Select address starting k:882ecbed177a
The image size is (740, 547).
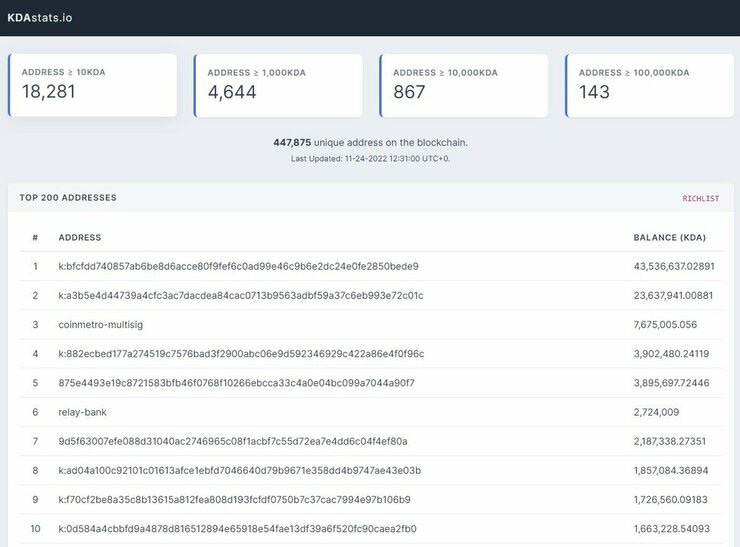tap(241, 354)
